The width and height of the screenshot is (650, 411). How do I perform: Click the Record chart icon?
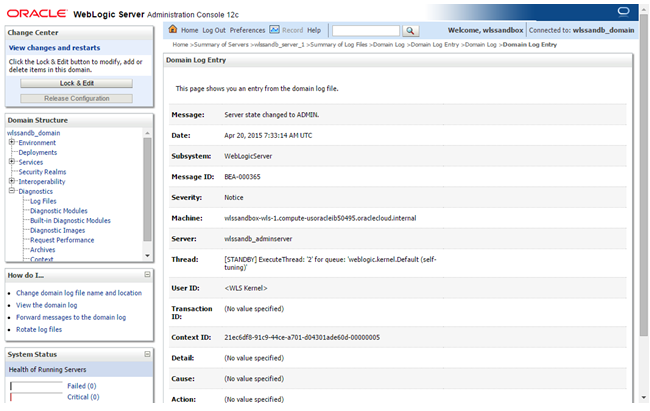(274, 29)
